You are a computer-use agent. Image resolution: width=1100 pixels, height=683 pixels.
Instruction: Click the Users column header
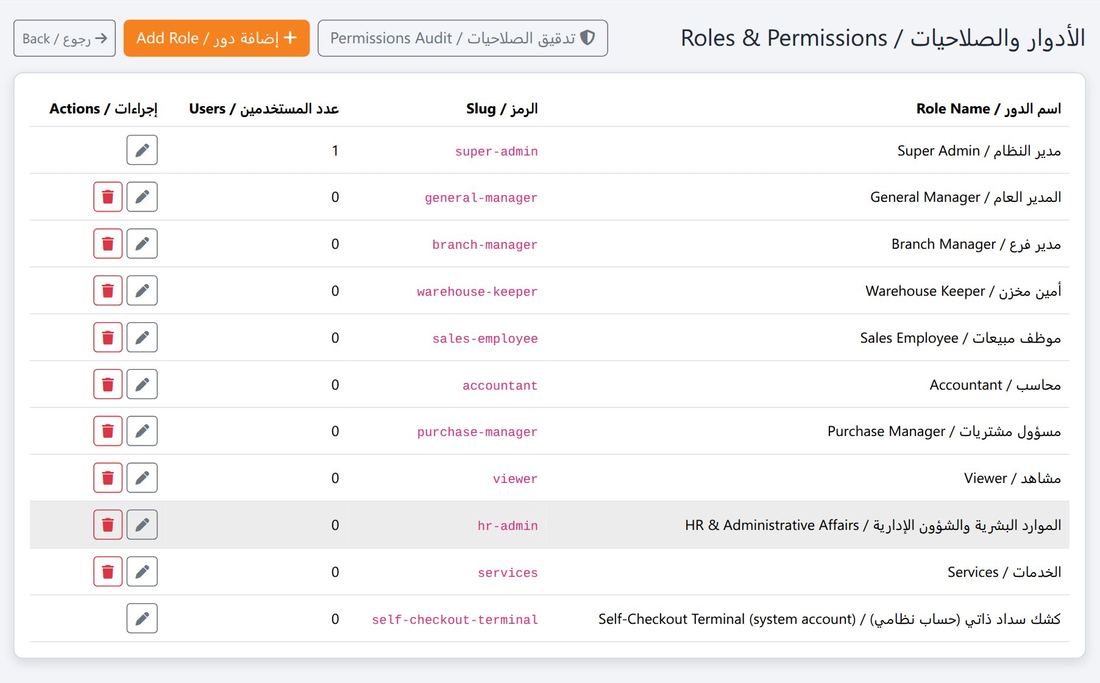point(264,109)
